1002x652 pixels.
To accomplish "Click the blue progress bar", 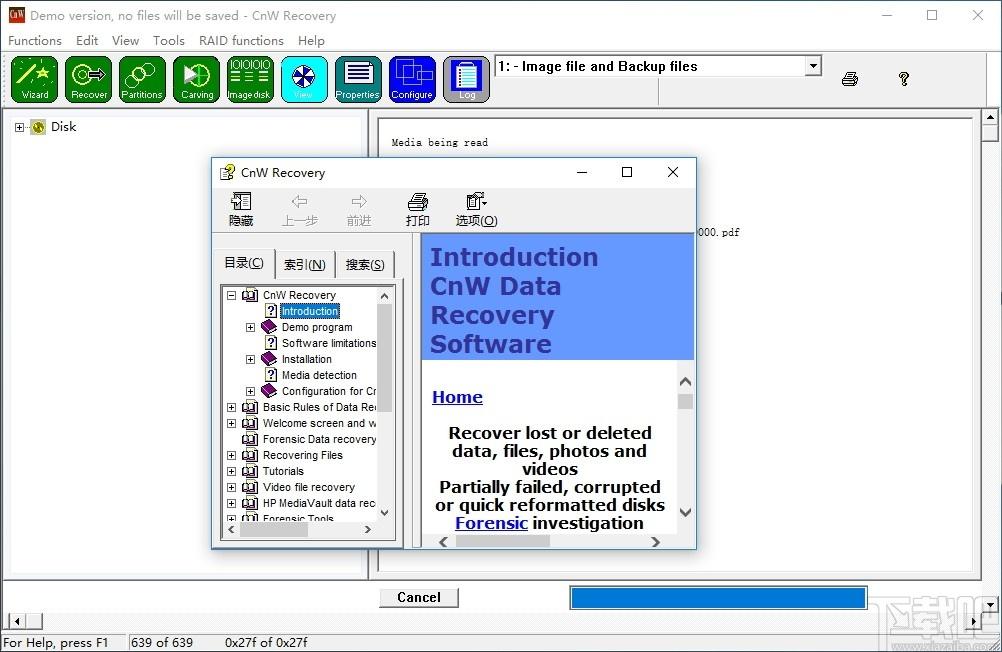I will [x=718, y=598].
